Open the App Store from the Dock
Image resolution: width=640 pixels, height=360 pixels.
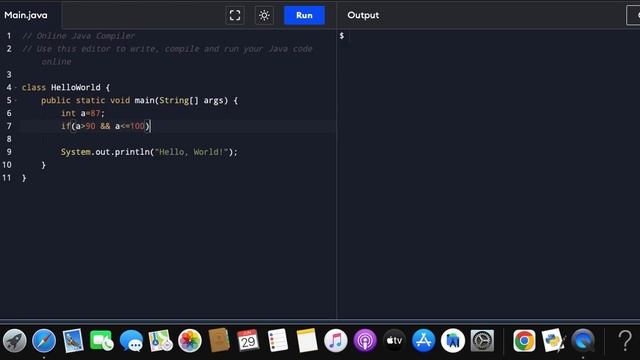[x=424, y=340]
